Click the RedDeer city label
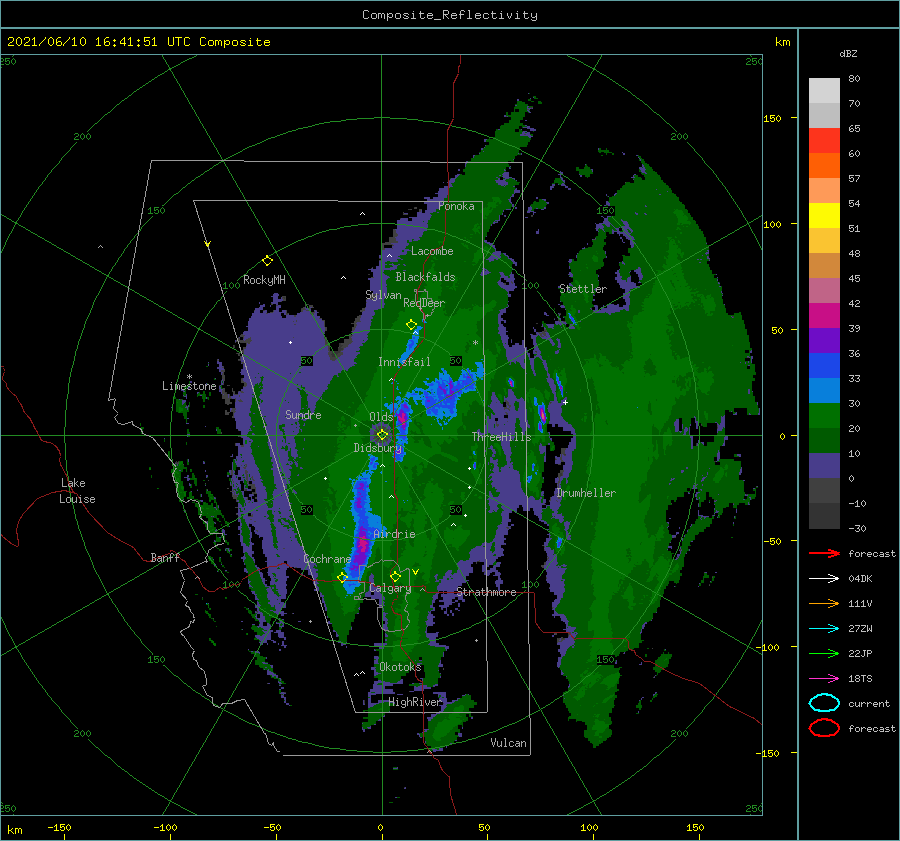900x841 pixels. pos(424,303)
